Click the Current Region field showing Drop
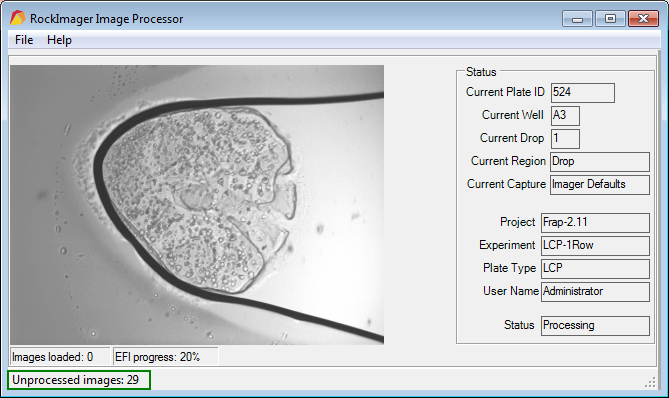 tap(600, 162)
